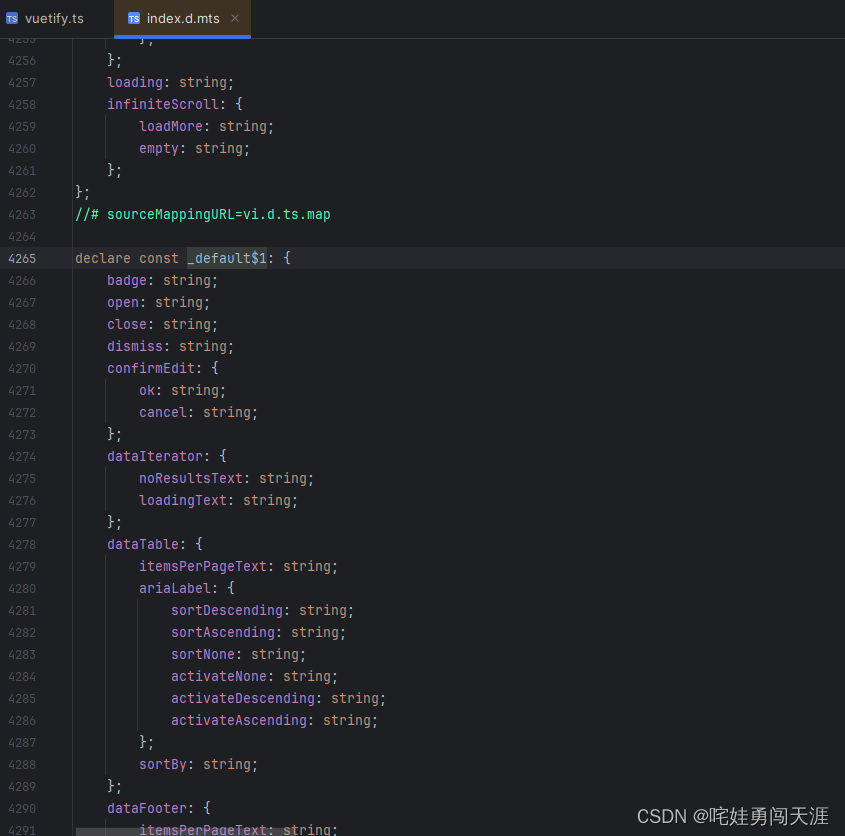This screenshot has height=836, width=845.
Task: Click the ariaLabel property
Action: pos(175,588)
